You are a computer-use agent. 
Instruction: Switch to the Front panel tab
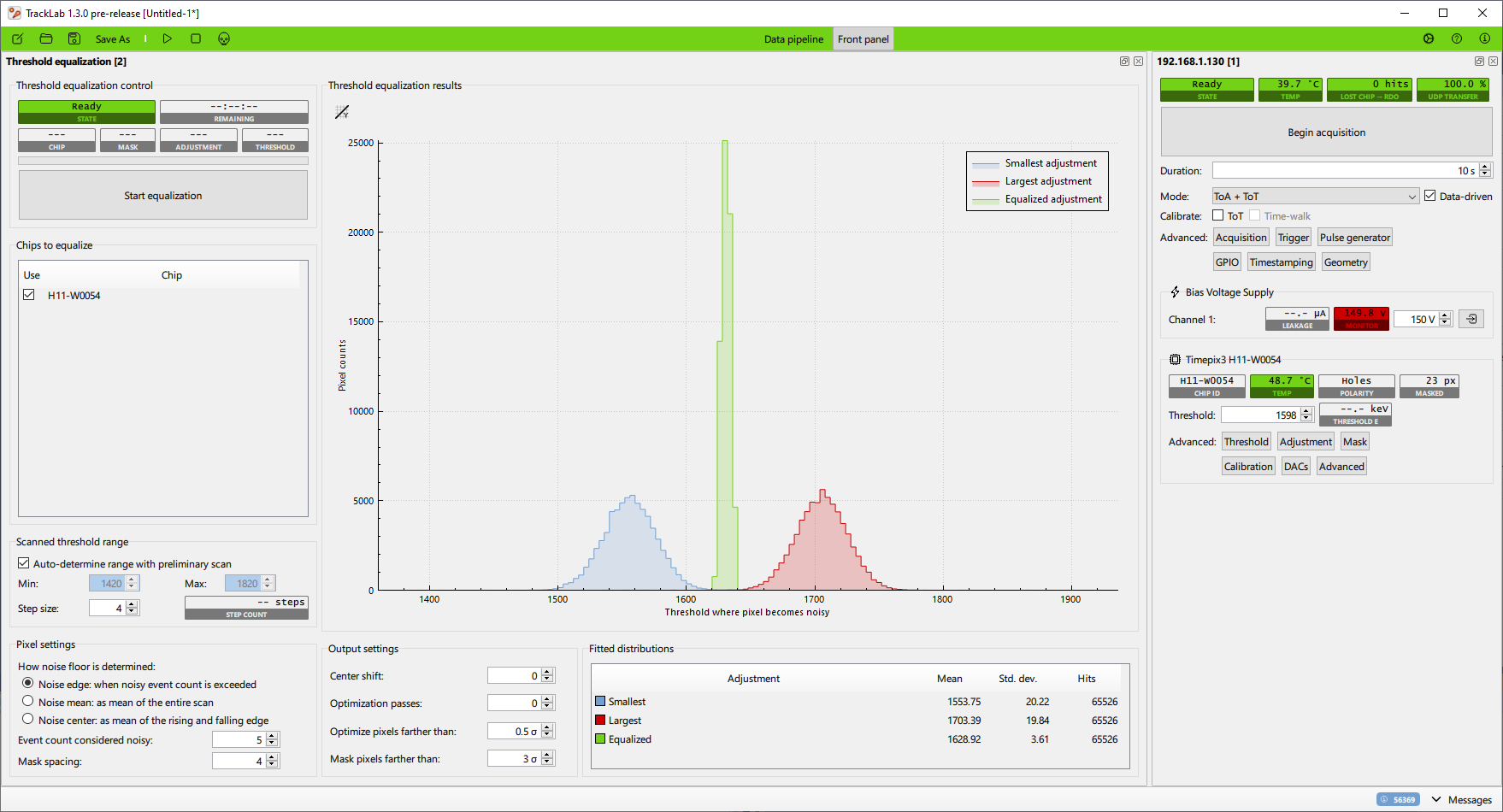coord(863,39)
